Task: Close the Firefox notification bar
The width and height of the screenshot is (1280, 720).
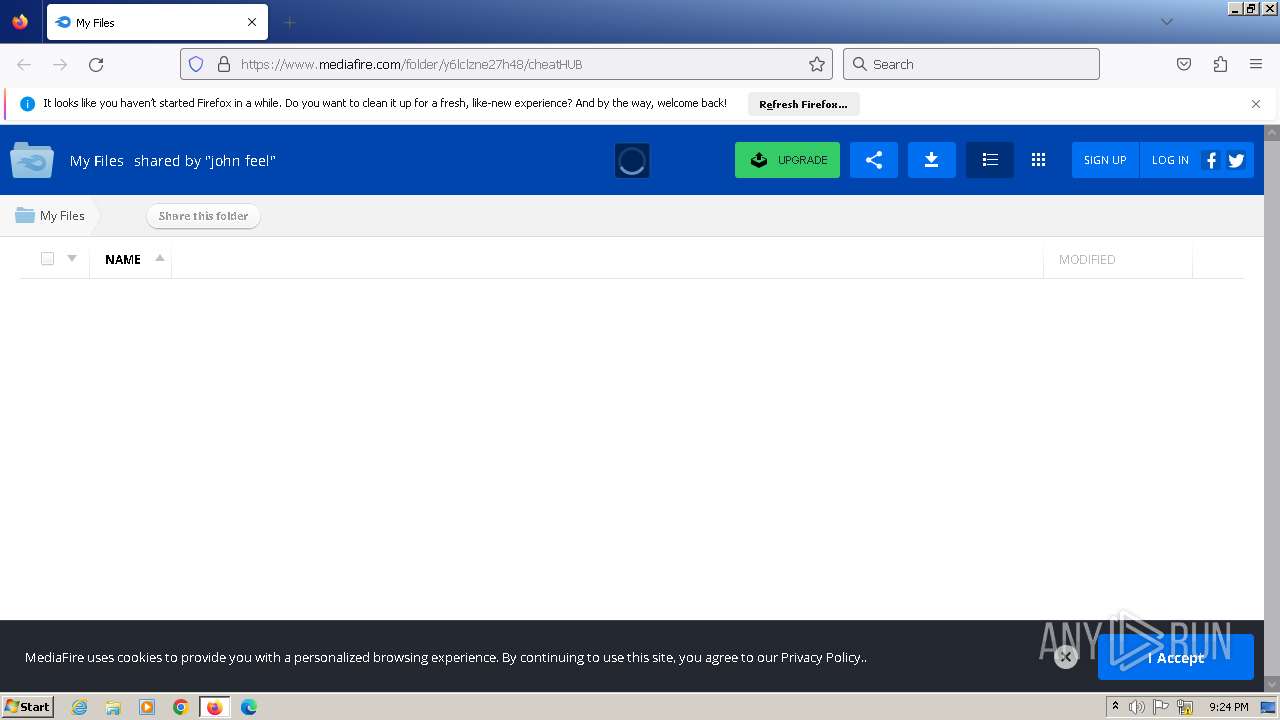Action: point(1256,104)
